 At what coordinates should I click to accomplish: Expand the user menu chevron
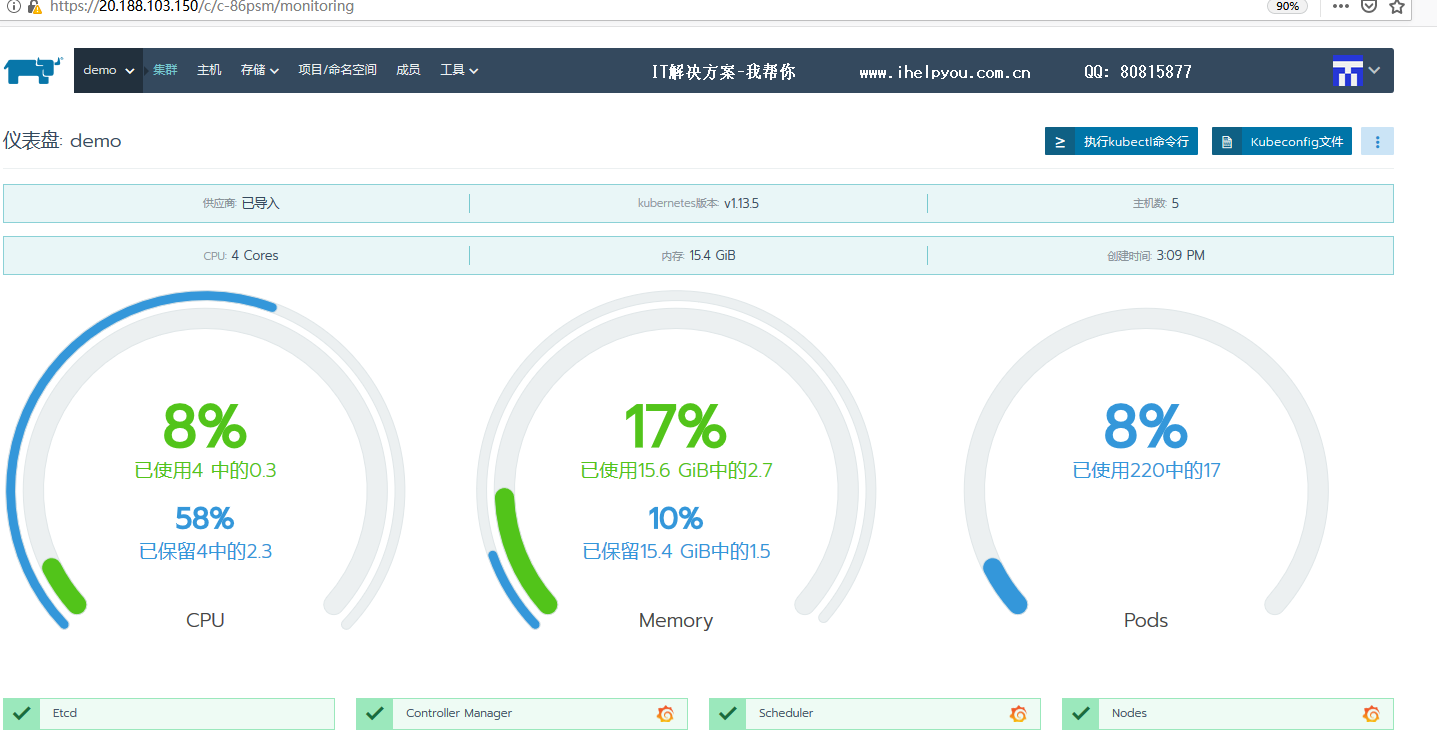(x=1374, y=70)
